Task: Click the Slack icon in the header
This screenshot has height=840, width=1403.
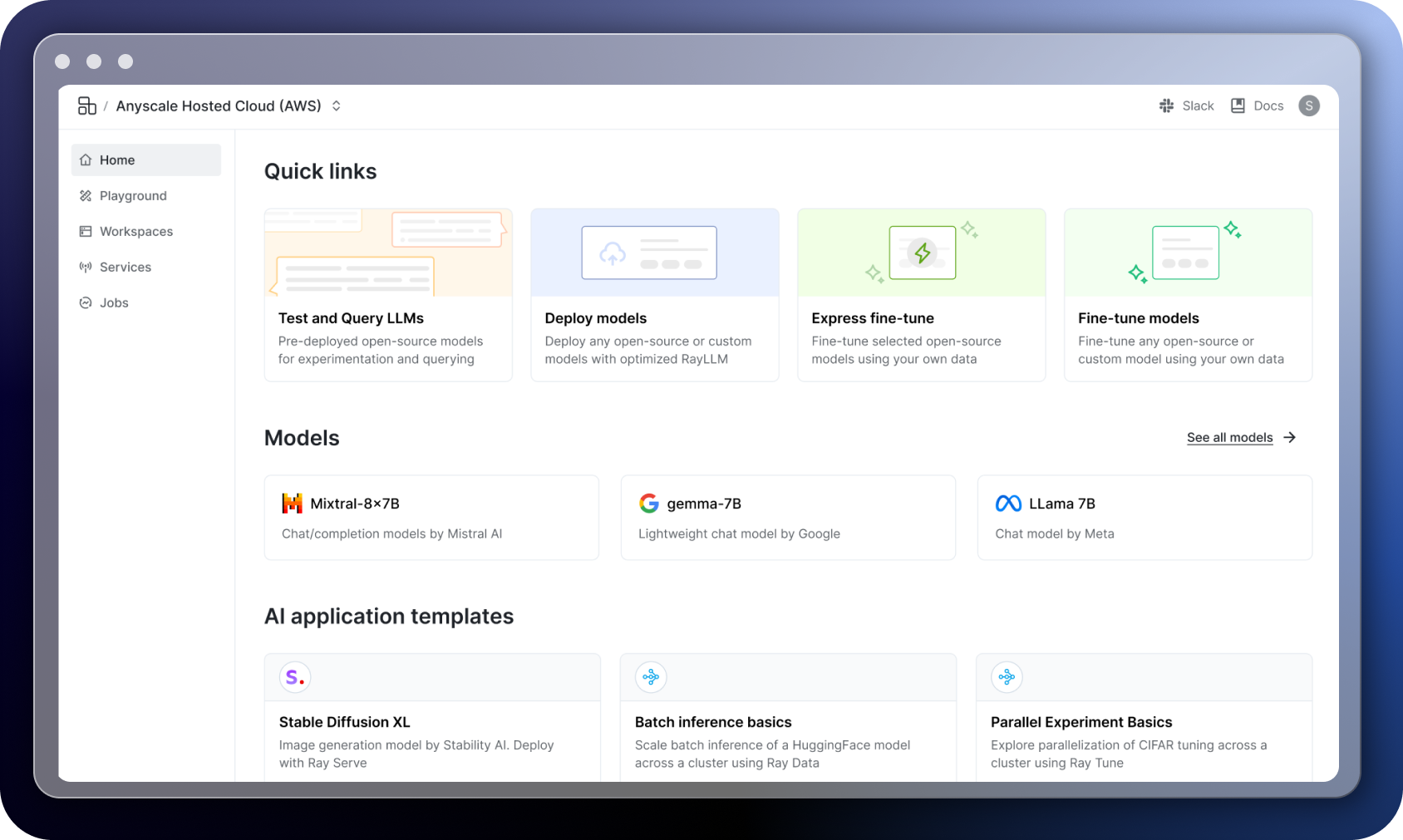Action: (x=1166, y=106)
